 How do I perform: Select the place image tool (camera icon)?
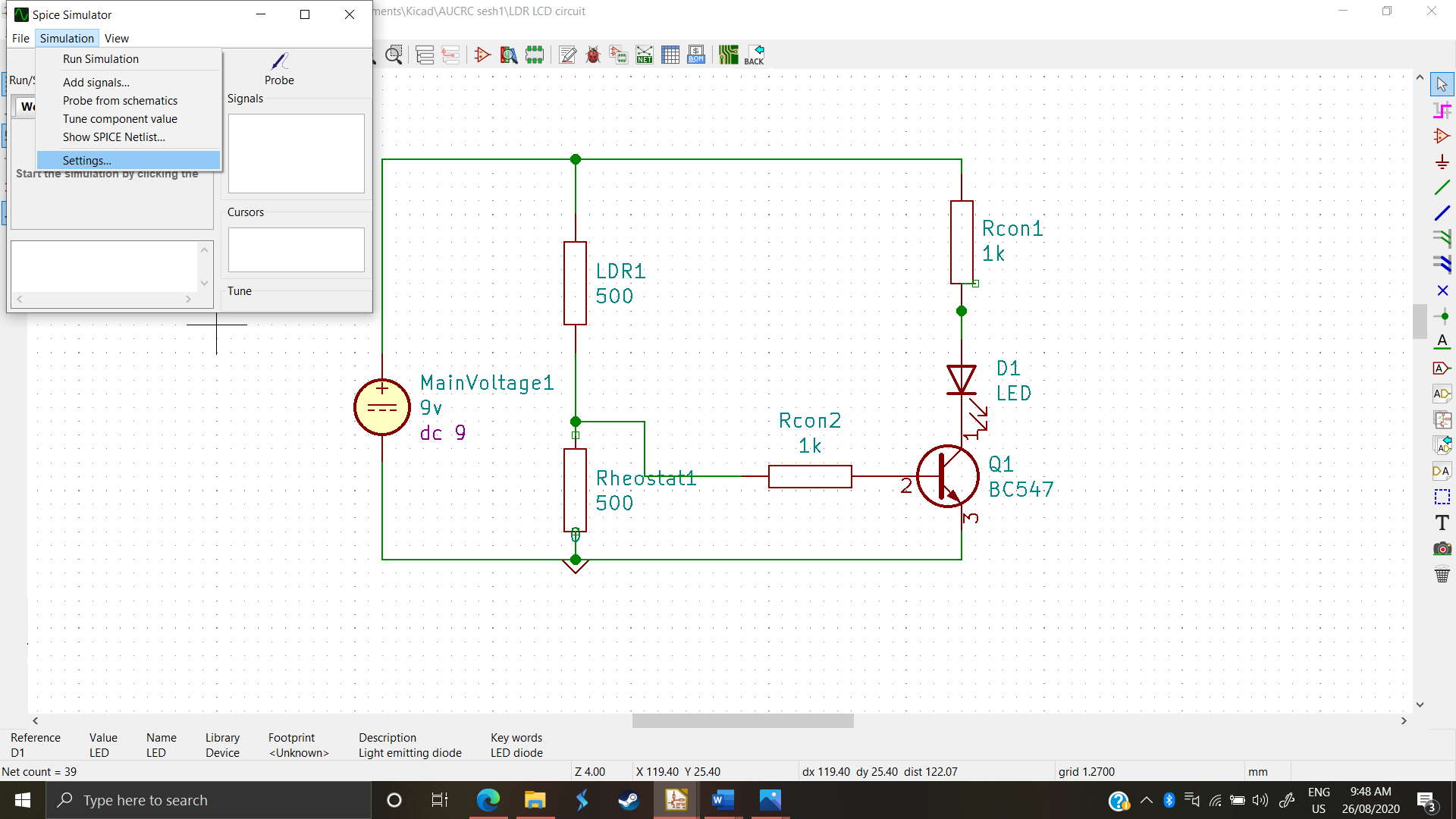coord(1442,548)
